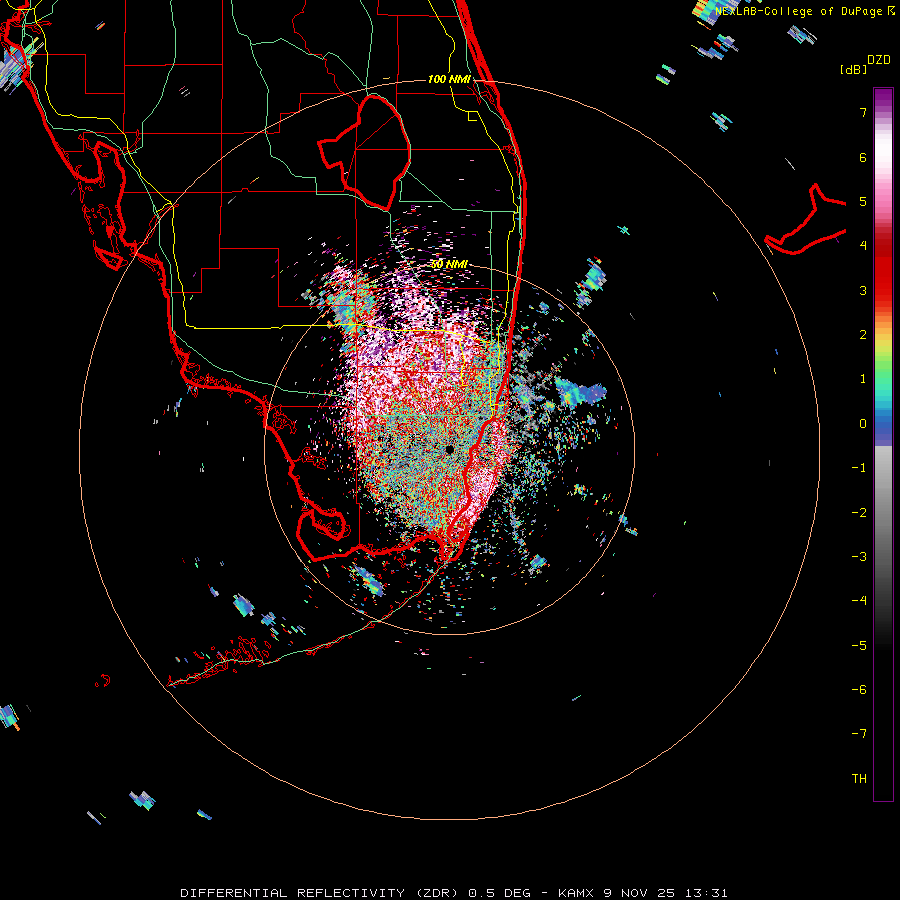Click the -4 dB tick on color scale
Image resolution: width=900 pixels, height=900 pixels.
click(x=859, y=601)
